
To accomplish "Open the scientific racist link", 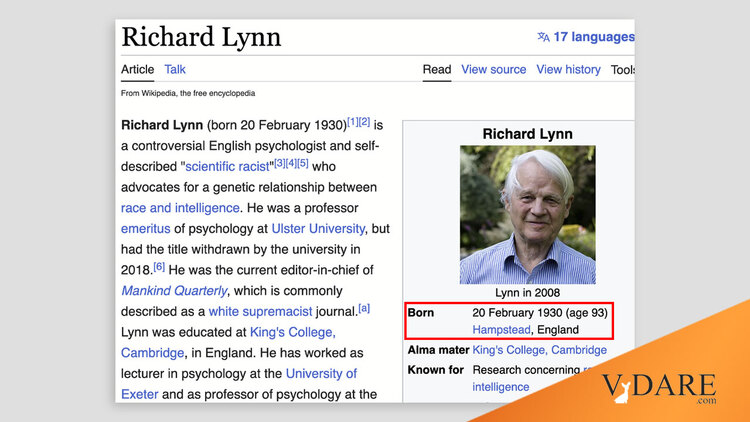I will 227,167.
